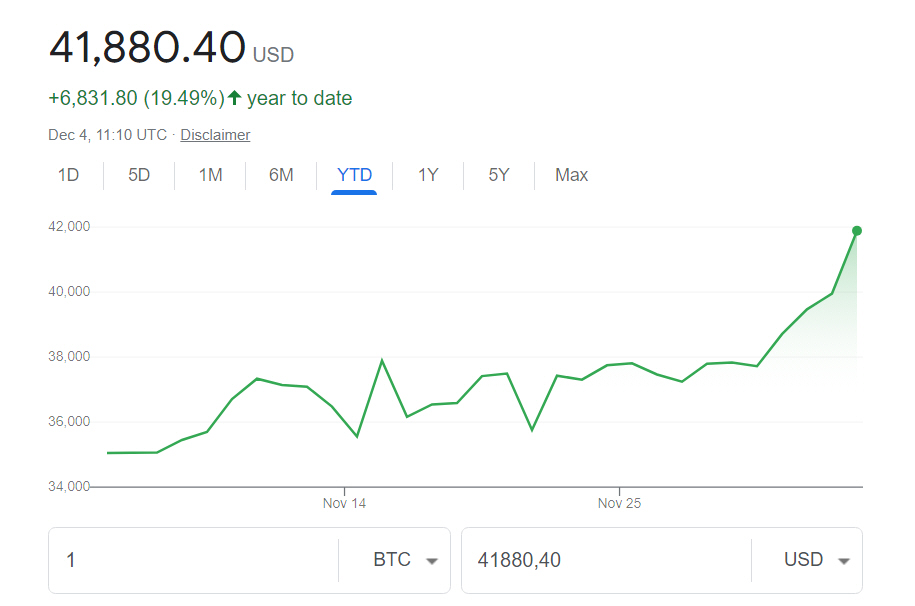
Task: Click the green endpoint dot on chart
Action: (857, 231)
